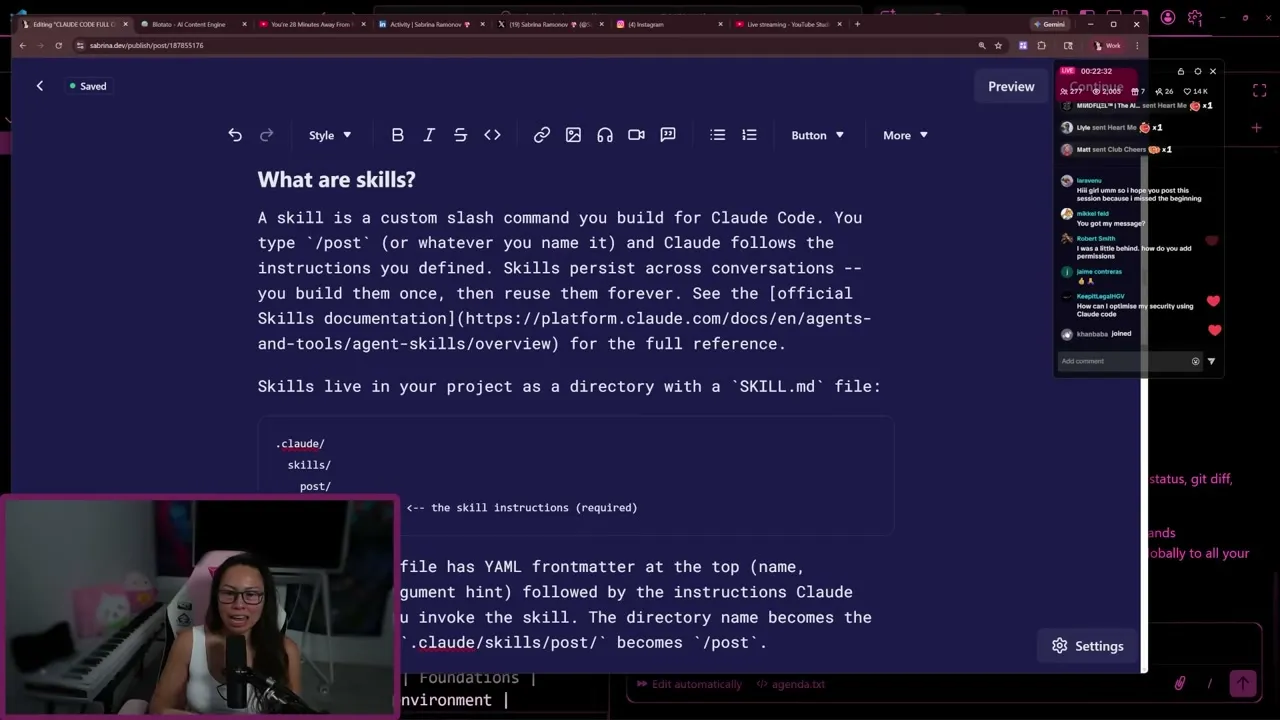1280x720 pixels.
Task: Click the focus frame icon in background window
Action: 1259,91
